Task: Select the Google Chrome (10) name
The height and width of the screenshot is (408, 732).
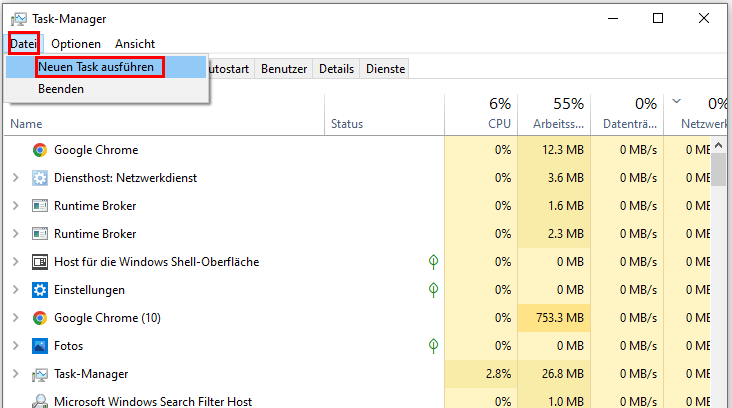Action: pyautogui.click(x=107, y=318)
